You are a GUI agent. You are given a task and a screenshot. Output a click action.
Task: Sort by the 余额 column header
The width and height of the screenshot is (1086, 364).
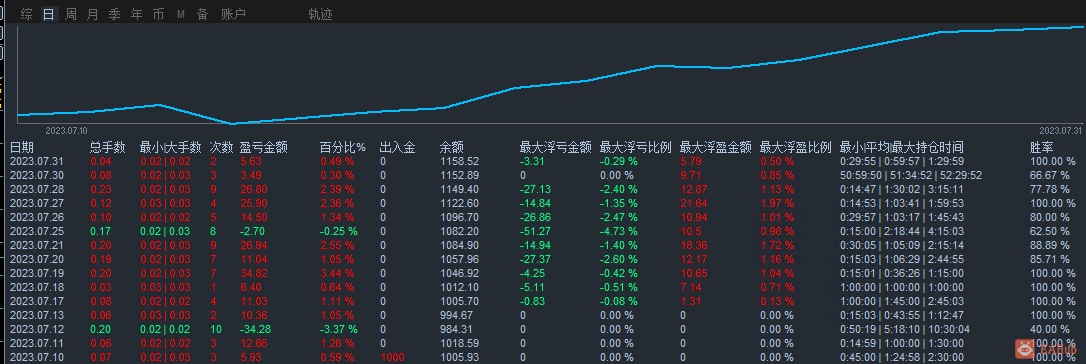(452, 147)
